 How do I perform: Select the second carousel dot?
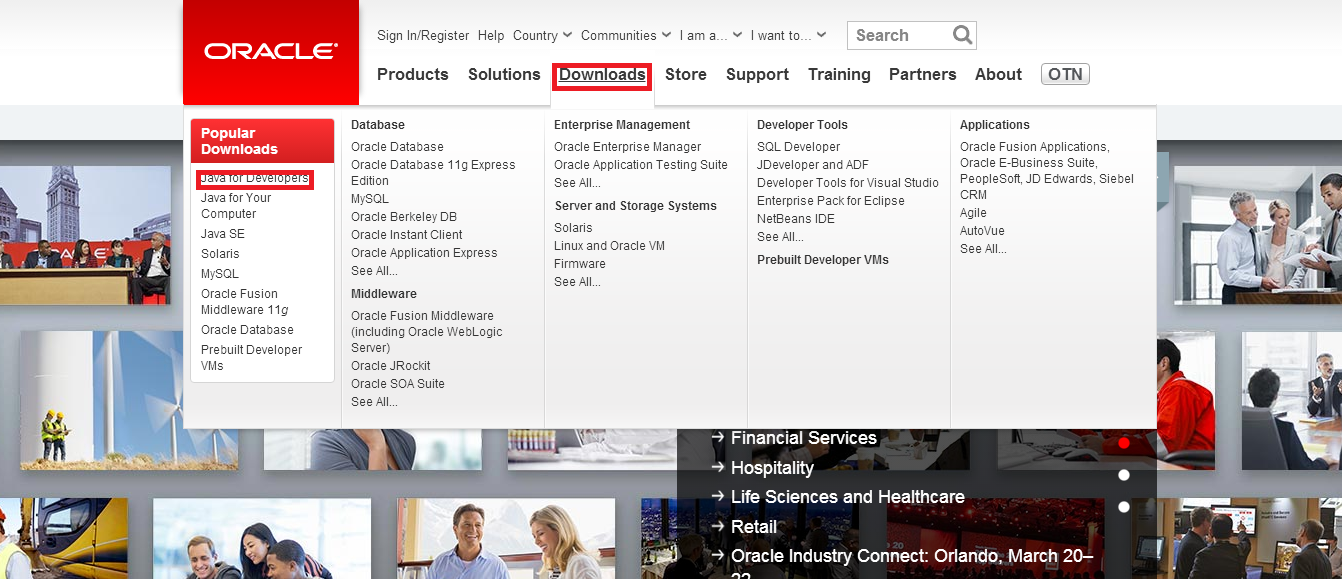click(1124, 475)
